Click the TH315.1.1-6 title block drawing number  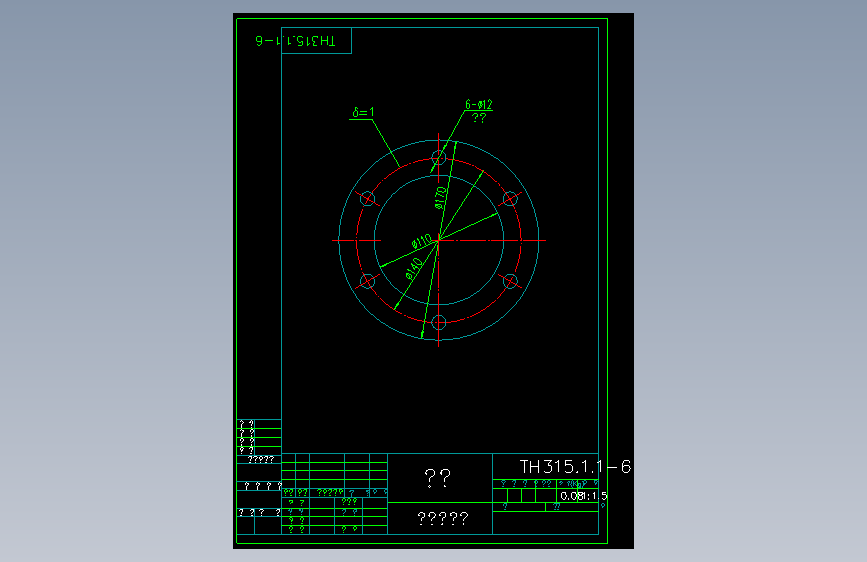pyautogui.click(x=575, y=467)
